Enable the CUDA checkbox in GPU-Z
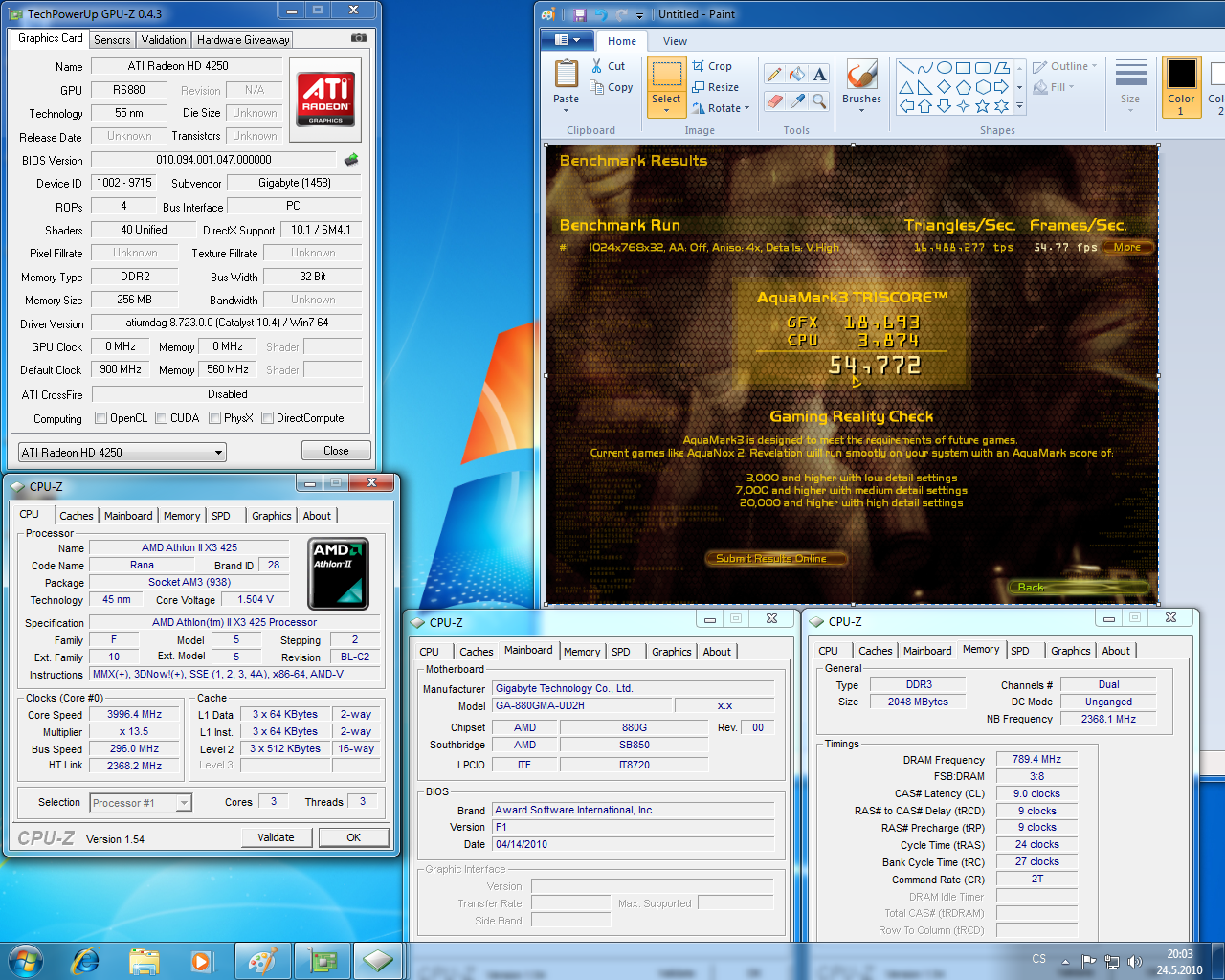The width and height of the screenshot is (1225, 980). pos(161,418)
